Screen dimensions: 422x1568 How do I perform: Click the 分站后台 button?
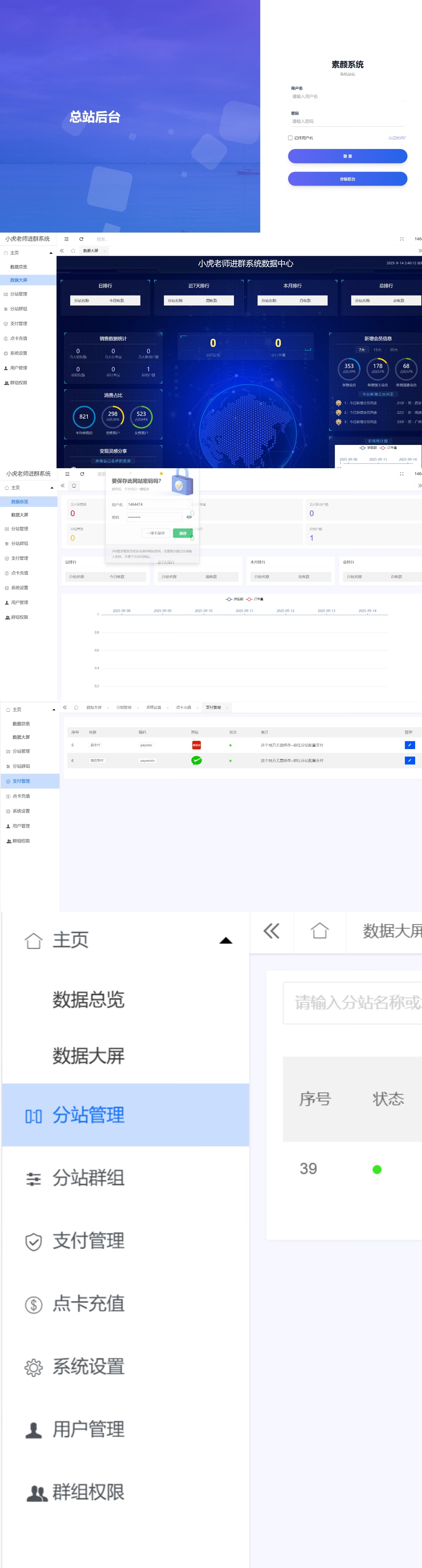coord(347,179)
